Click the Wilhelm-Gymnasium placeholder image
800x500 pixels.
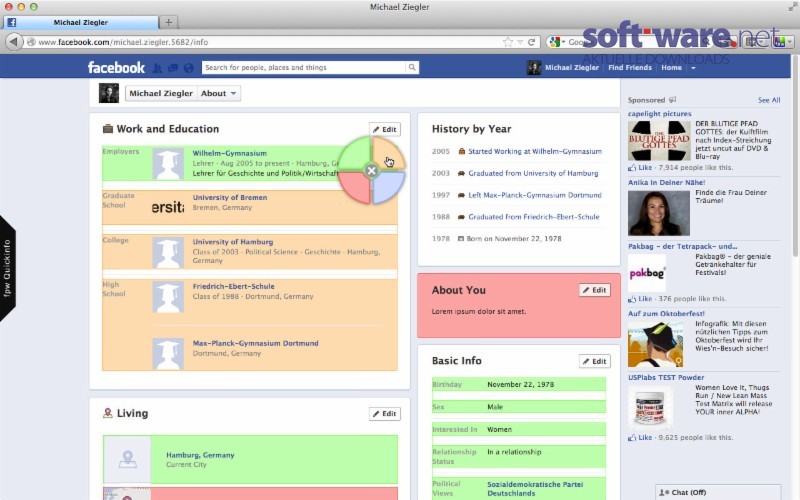pos(168,164)
